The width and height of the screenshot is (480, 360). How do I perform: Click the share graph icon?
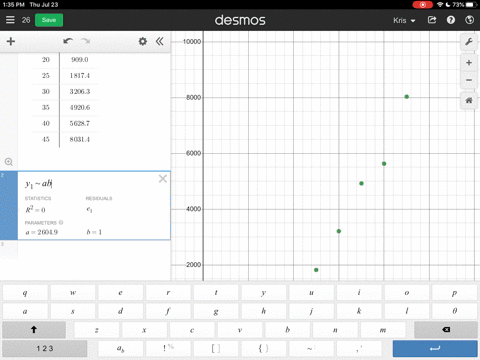point(432,20)
